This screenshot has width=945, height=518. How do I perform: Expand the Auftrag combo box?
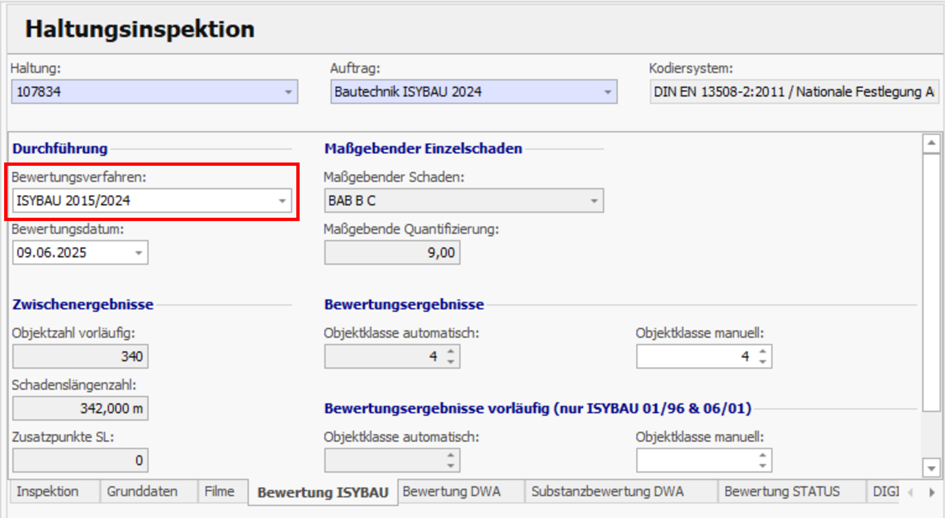tap(607, 93)
